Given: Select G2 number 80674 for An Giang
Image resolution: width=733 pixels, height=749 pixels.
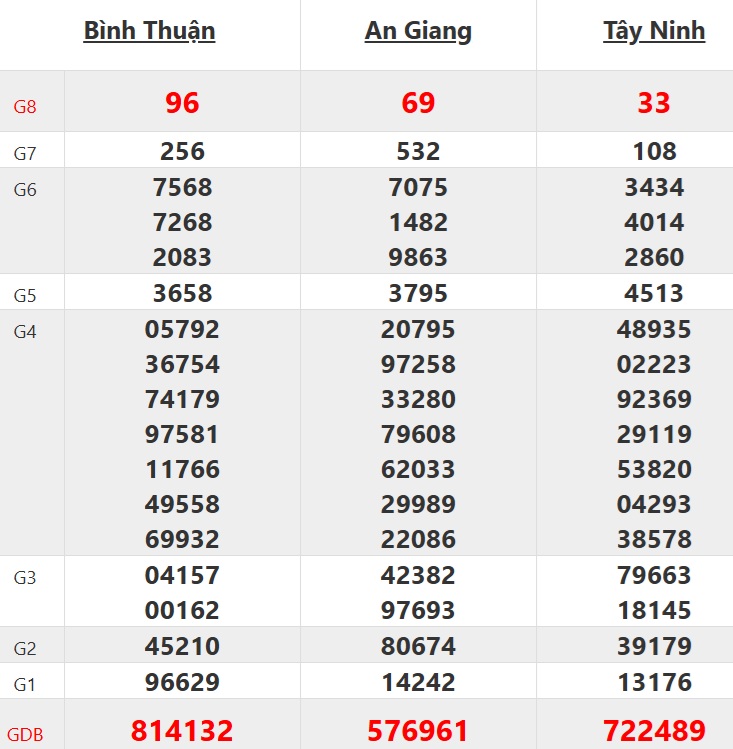Looking at the screenshot, I should [418, 647].
